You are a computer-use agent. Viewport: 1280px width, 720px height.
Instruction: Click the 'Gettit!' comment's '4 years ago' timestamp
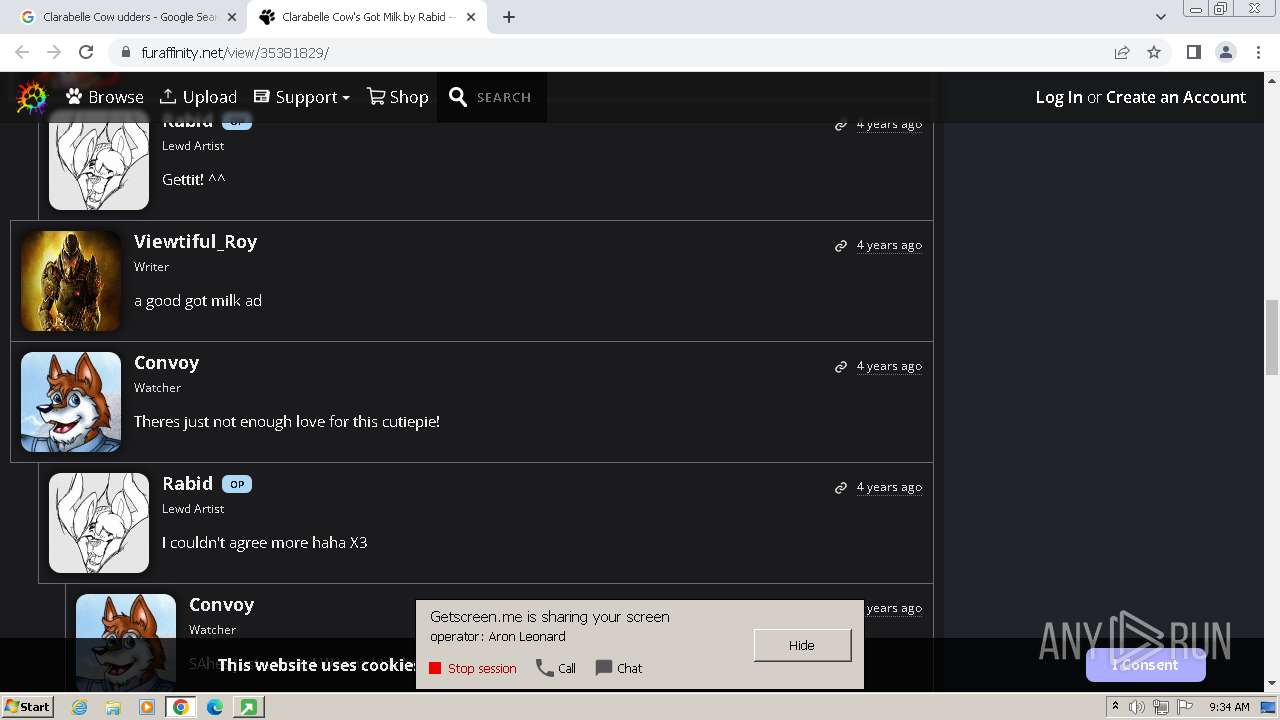click(889, 124)
